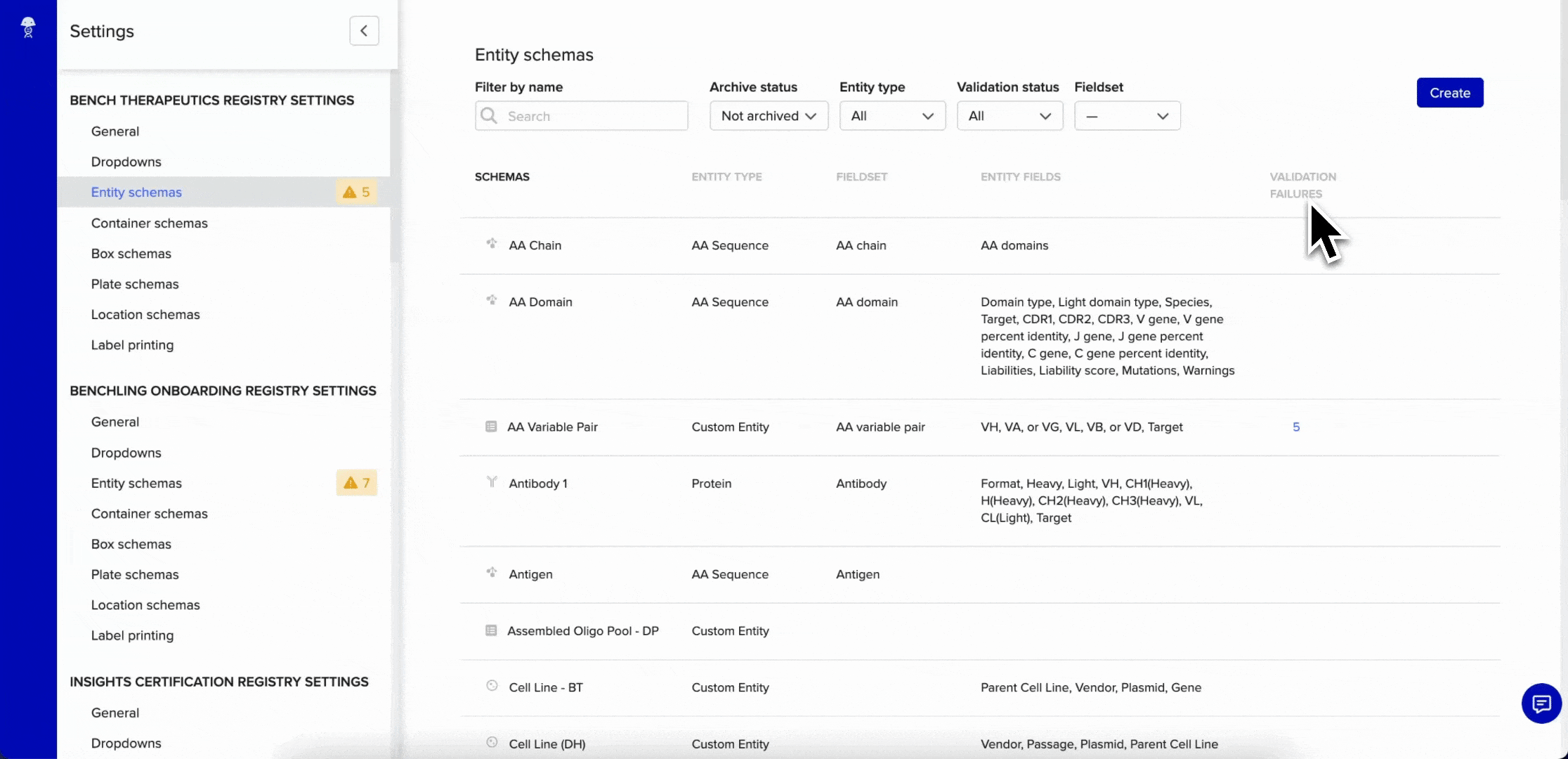Image resolution: width=1568 pixels, height=759 pixels.
Task: Open the Archive status dropdown
Action: [x=769, y=116]
